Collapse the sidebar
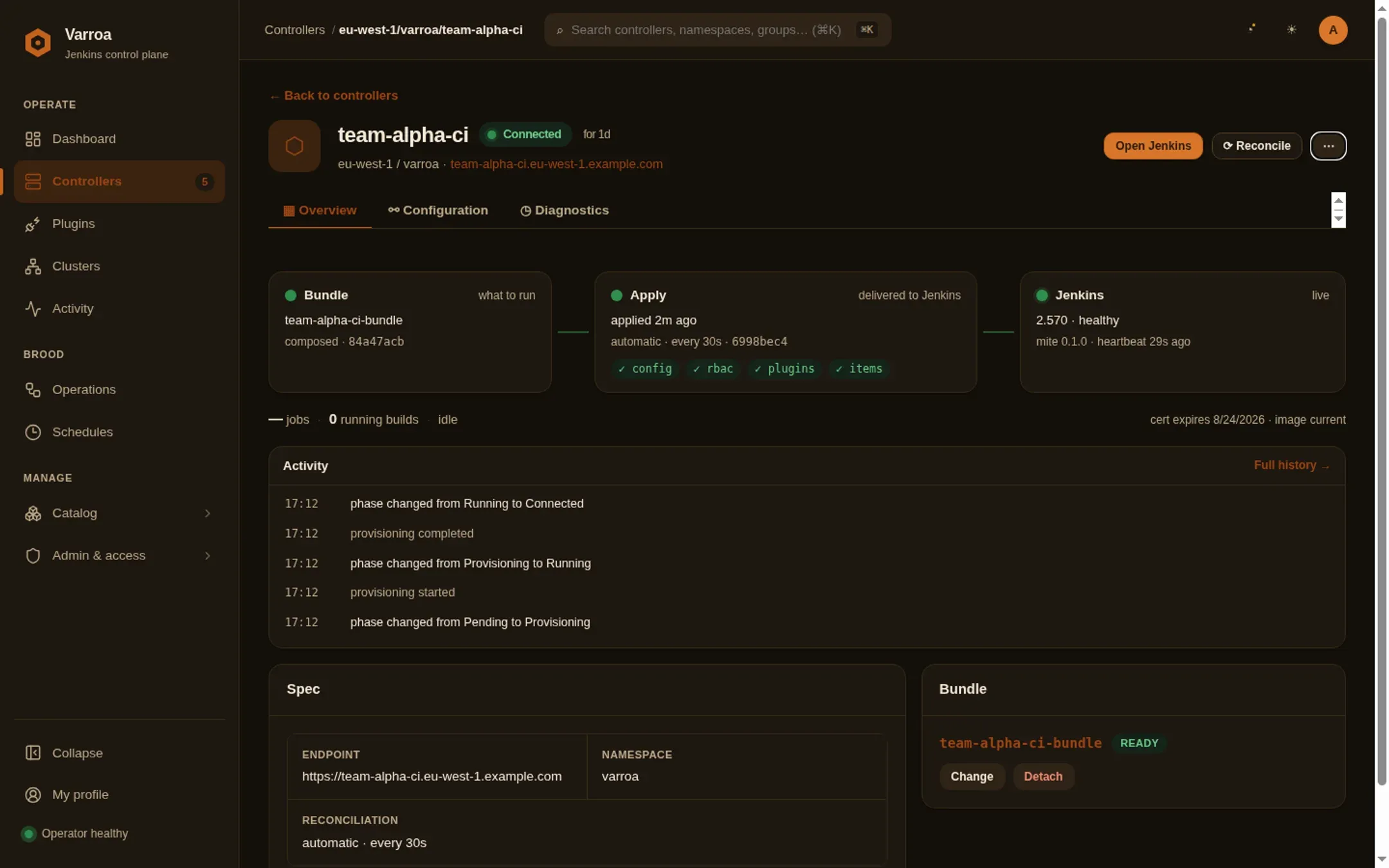Image resolution: width=1389 pixels, height=868 pixels. pos(119,753)
